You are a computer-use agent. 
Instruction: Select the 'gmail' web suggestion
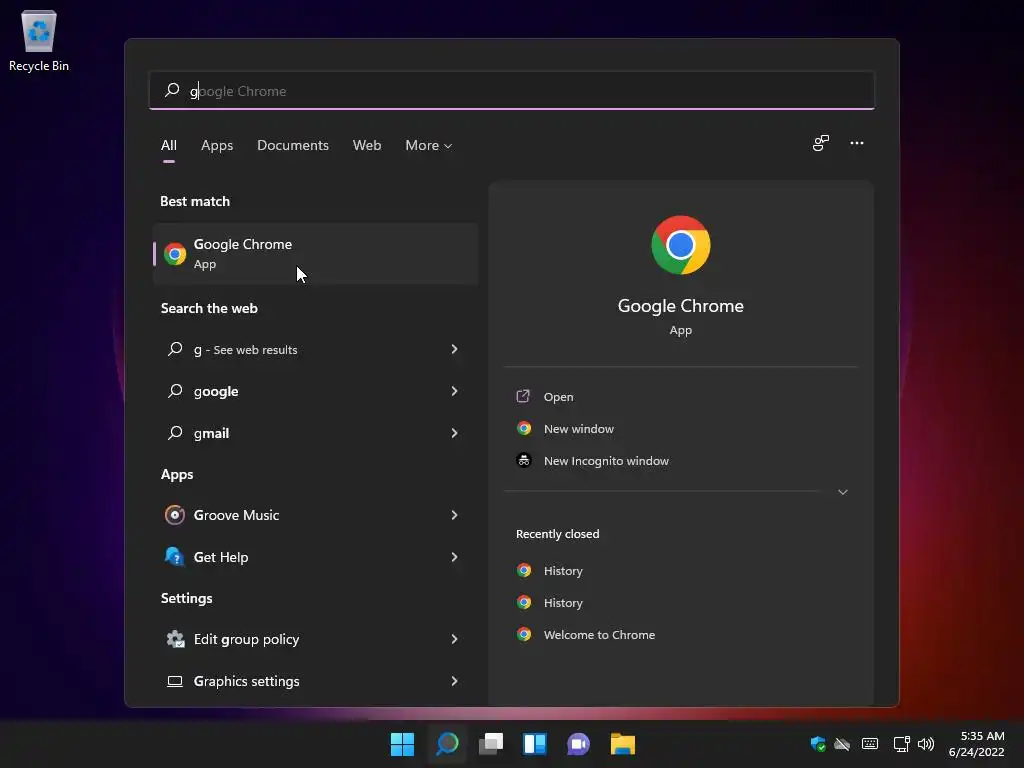tap(315, 433)
